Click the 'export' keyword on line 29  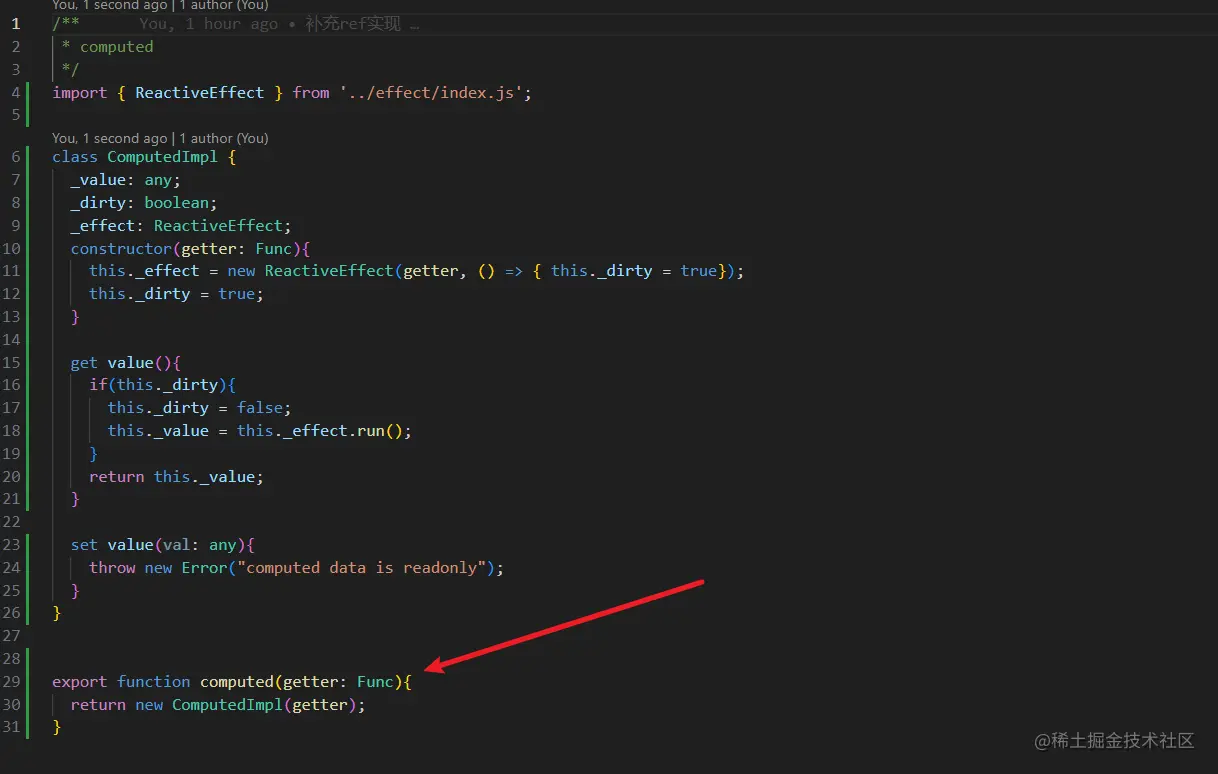[80, 682]
